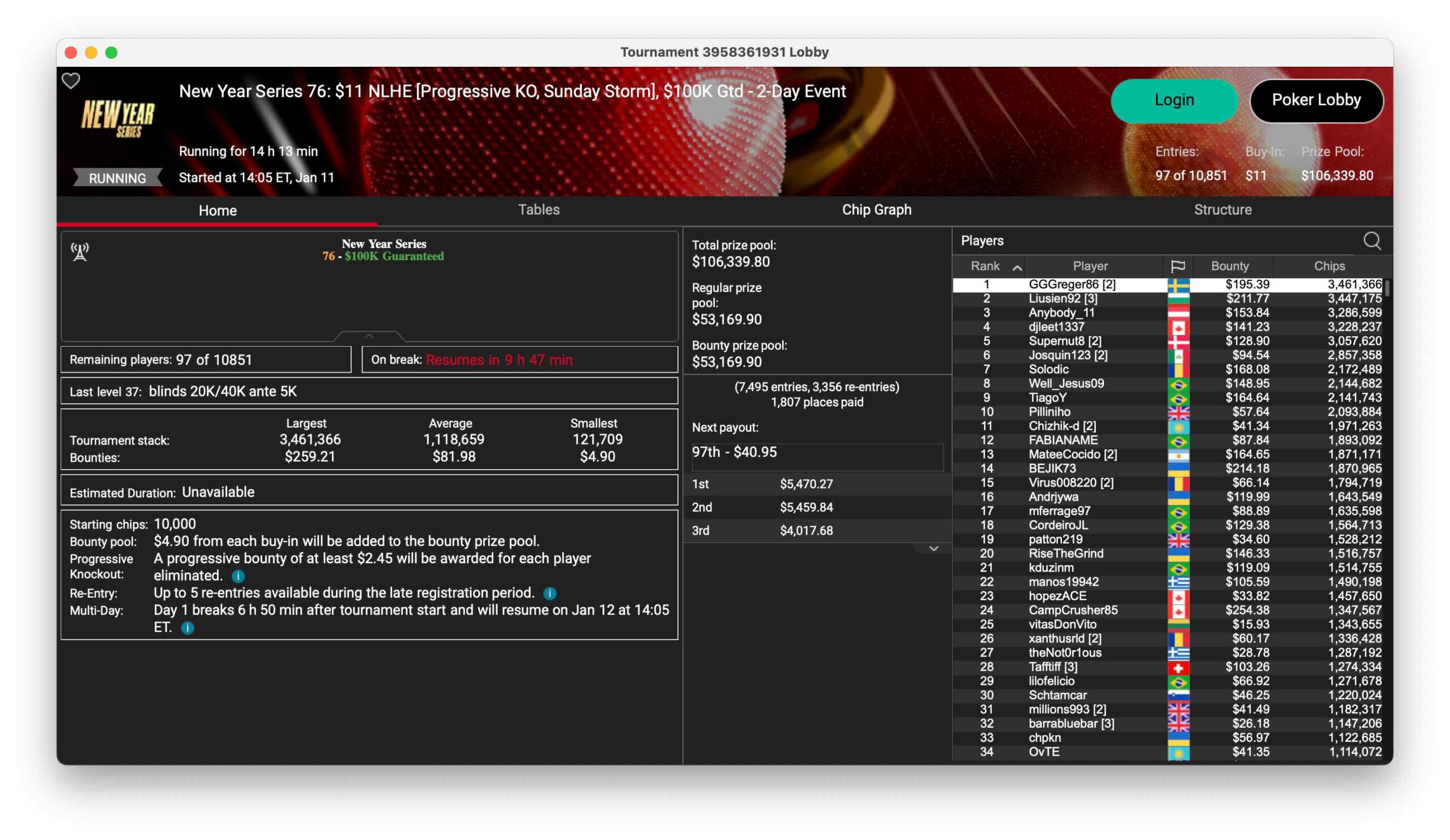Open the Chip Graph tab

876,210
